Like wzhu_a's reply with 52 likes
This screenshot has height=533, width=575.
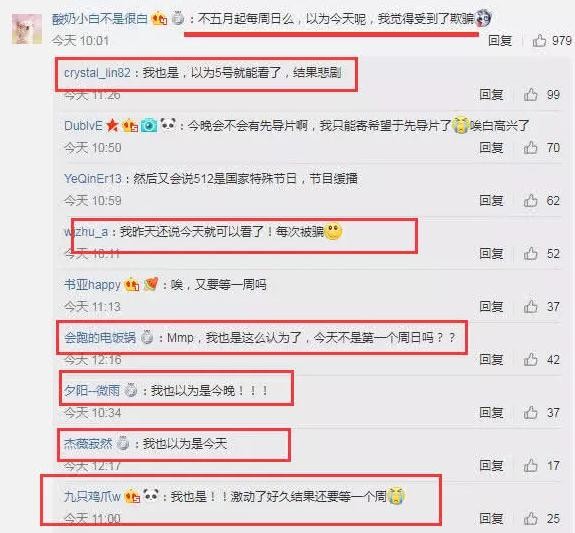click(531, 253)
